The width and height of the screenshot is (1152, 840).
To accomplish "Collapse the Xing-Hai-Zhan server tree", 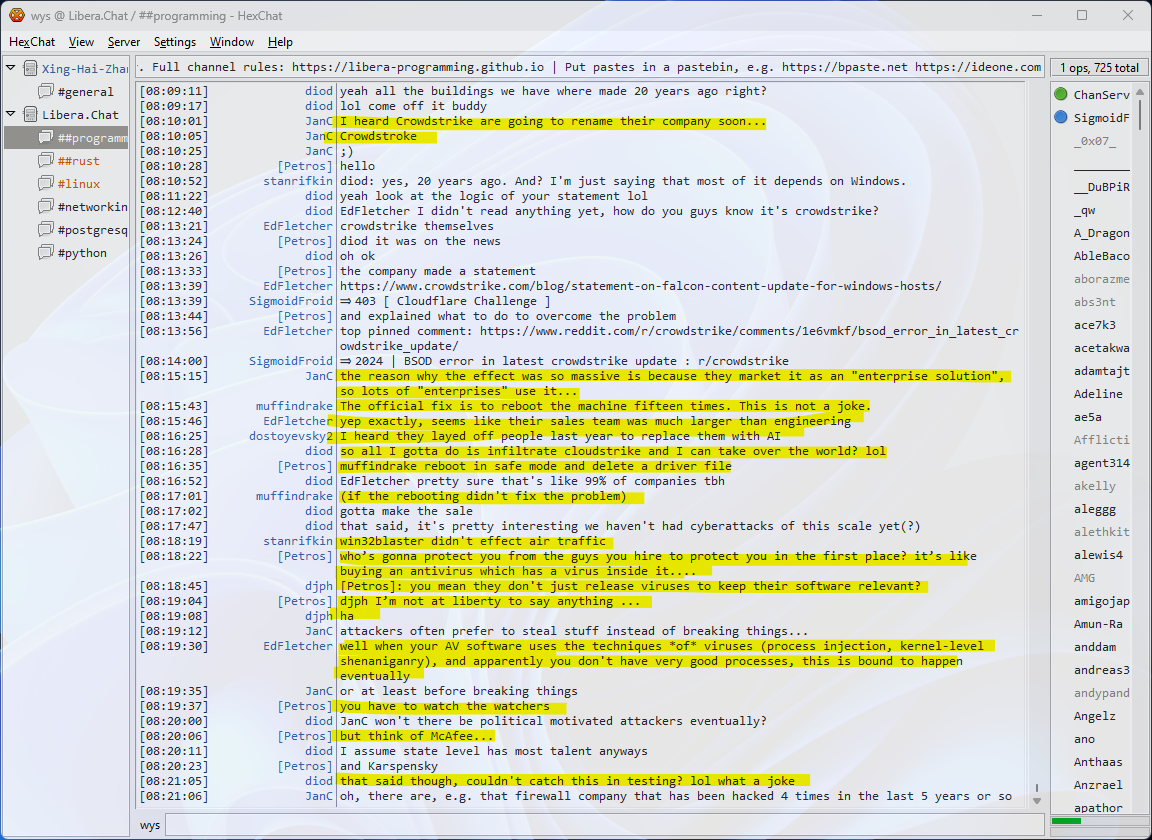I will (11, 69).
